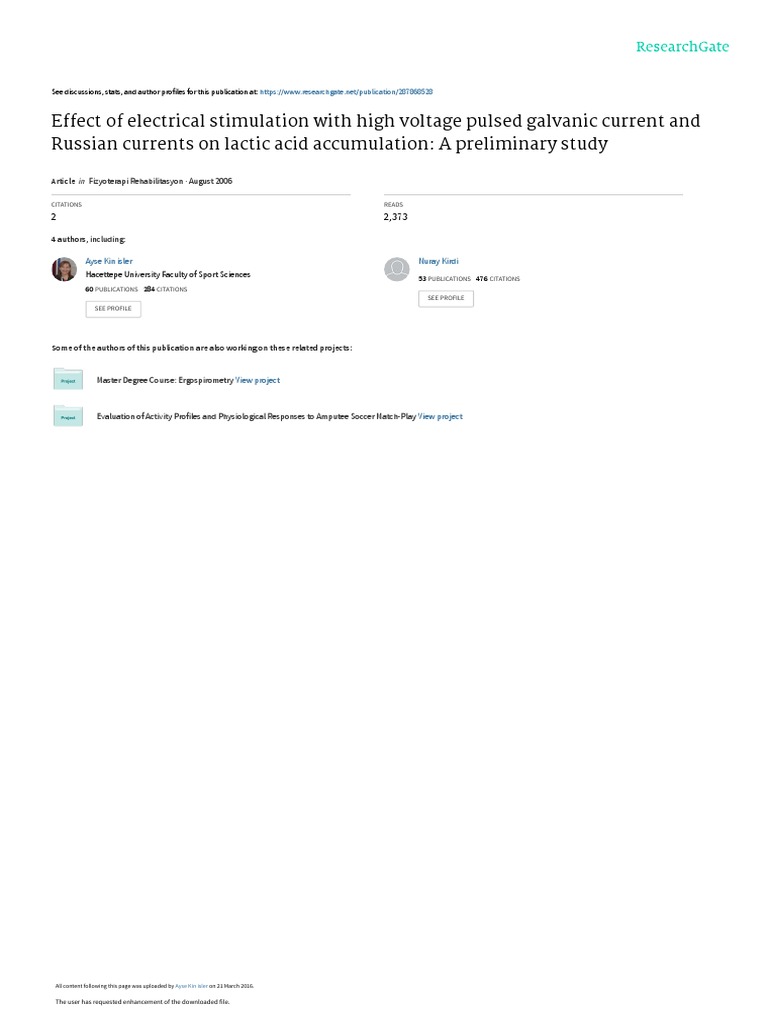Click the Master Degree Course project title

point(165,380)
